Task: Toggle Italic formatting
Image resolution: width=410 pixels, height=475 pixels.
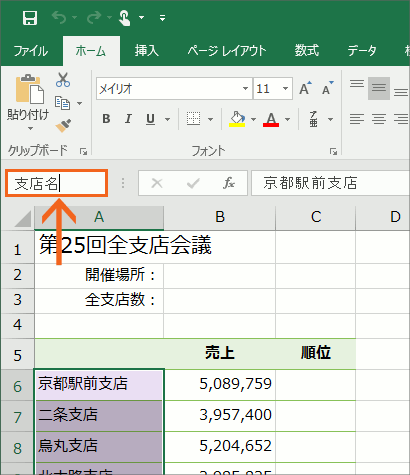Action: tap(128, 119)
